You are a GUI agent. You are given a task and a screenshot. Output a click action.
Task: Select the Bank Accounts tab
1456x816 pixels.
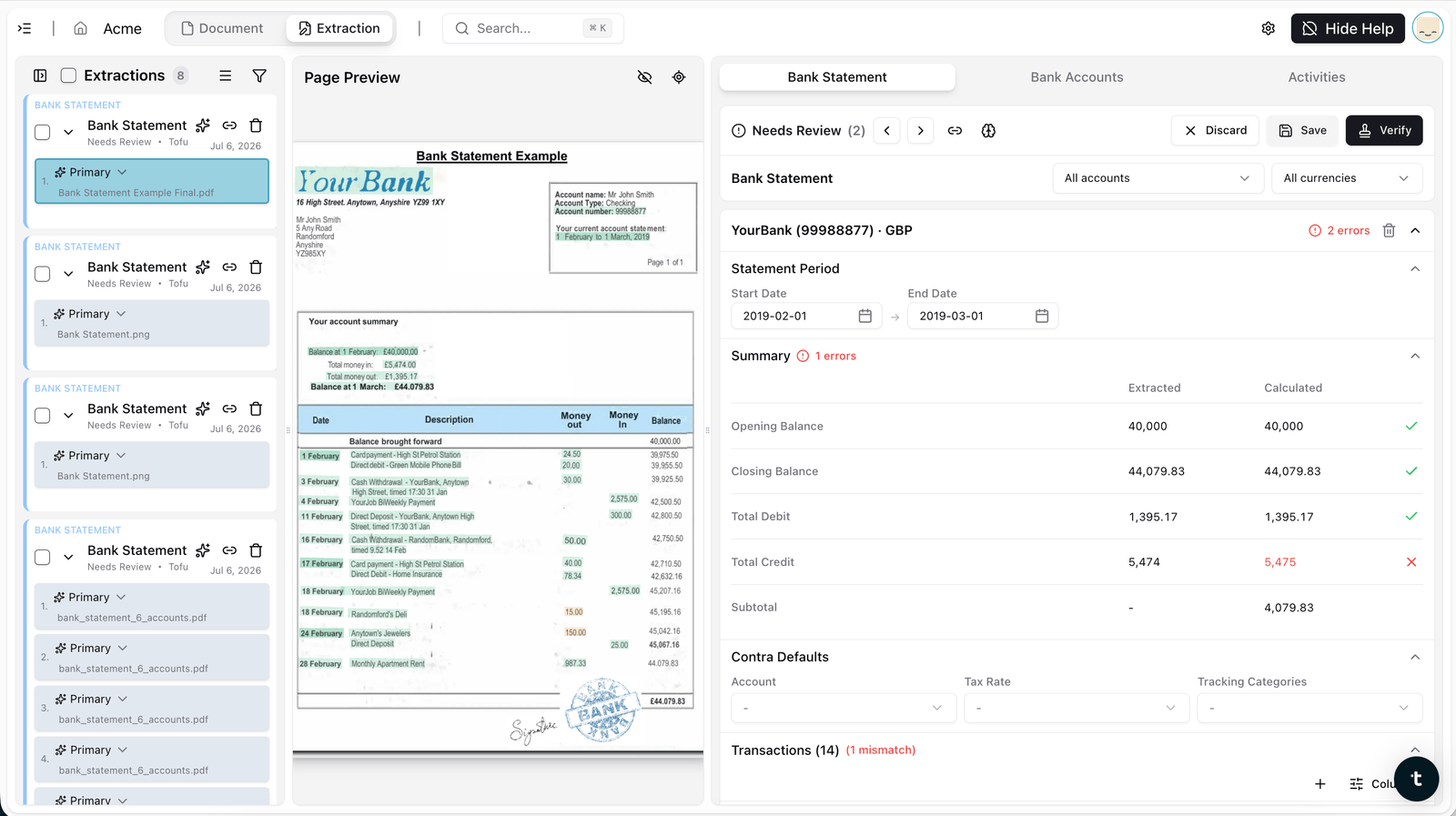pos(1077,77)
